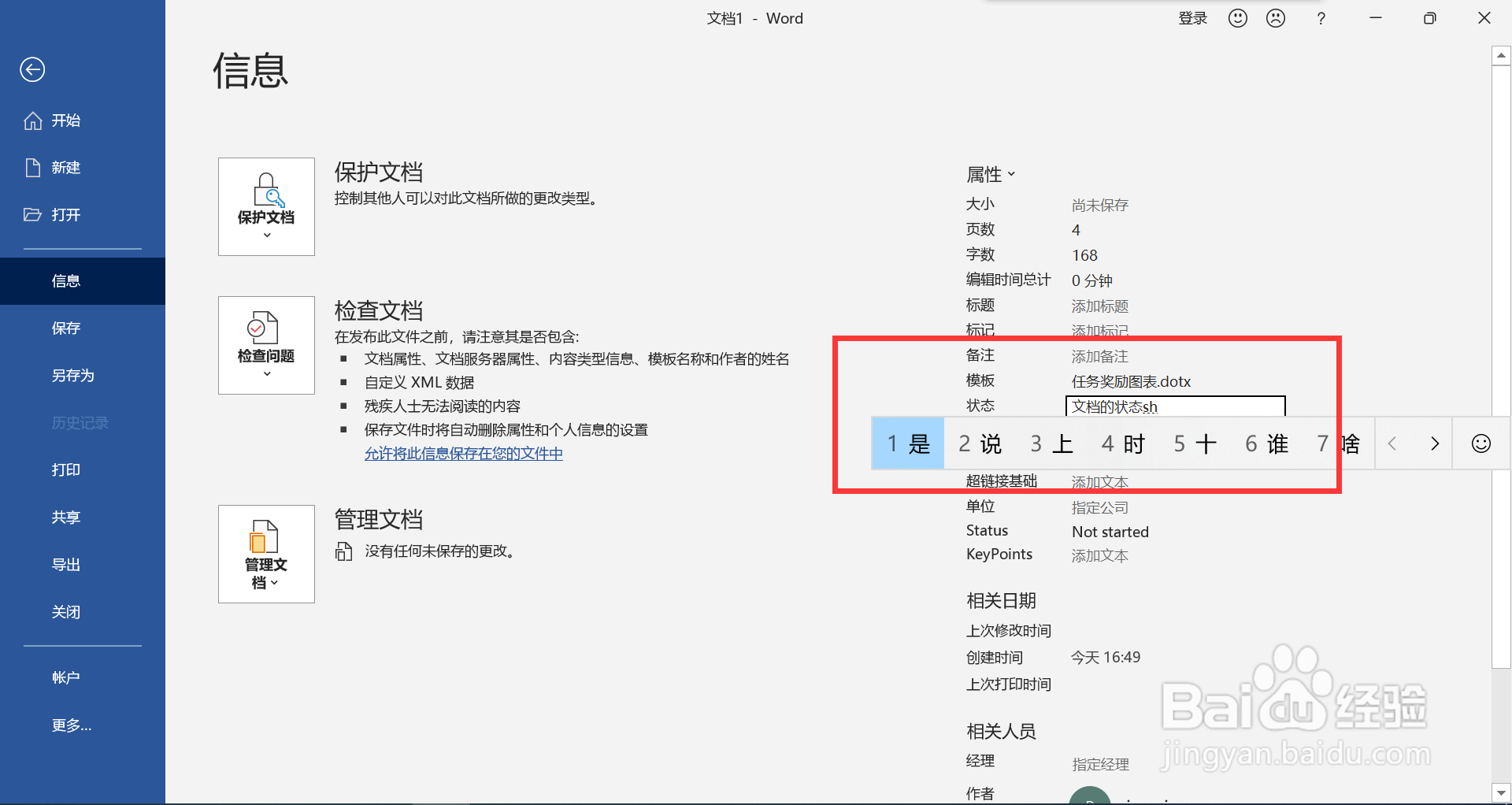Click the 允许将此信息保存在您的文件中 link
This screenshot has height=805, width=1512.
point(463,454)
